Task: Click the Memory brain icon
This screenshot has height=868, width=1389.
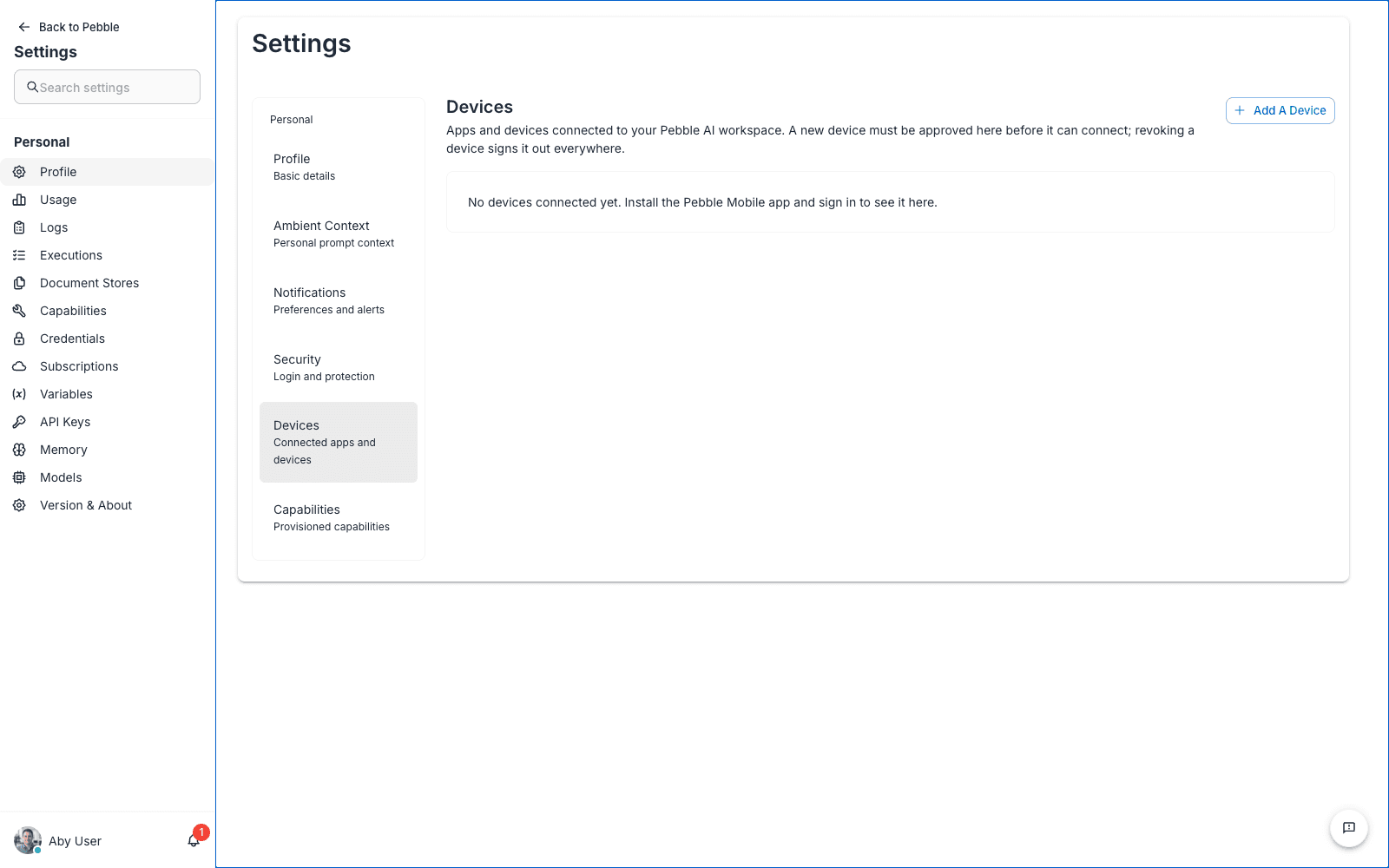Action: pyautogui.click(x=19, y=450)
